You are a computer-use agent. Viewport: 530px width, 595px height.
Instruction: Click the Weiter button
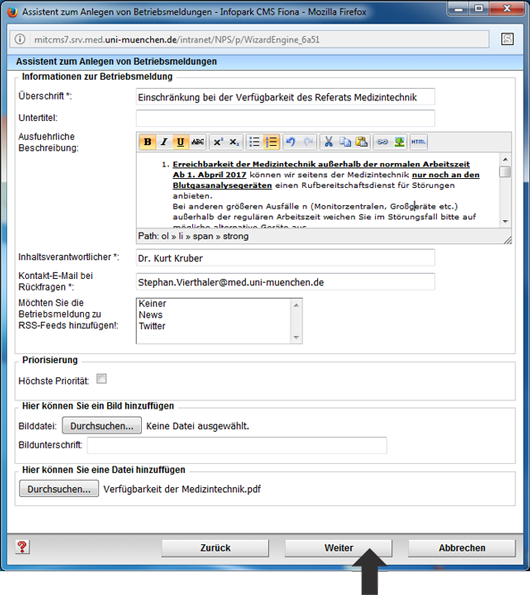[338, 548]
